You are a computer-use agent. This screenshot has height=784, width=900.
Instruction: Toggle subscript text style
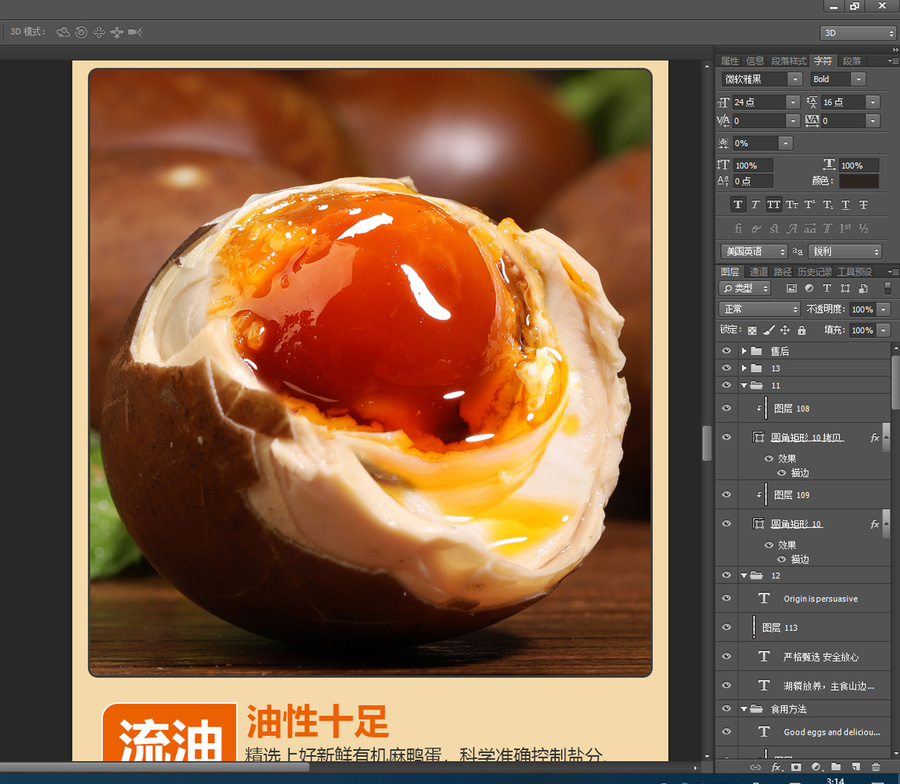[828, 204]
